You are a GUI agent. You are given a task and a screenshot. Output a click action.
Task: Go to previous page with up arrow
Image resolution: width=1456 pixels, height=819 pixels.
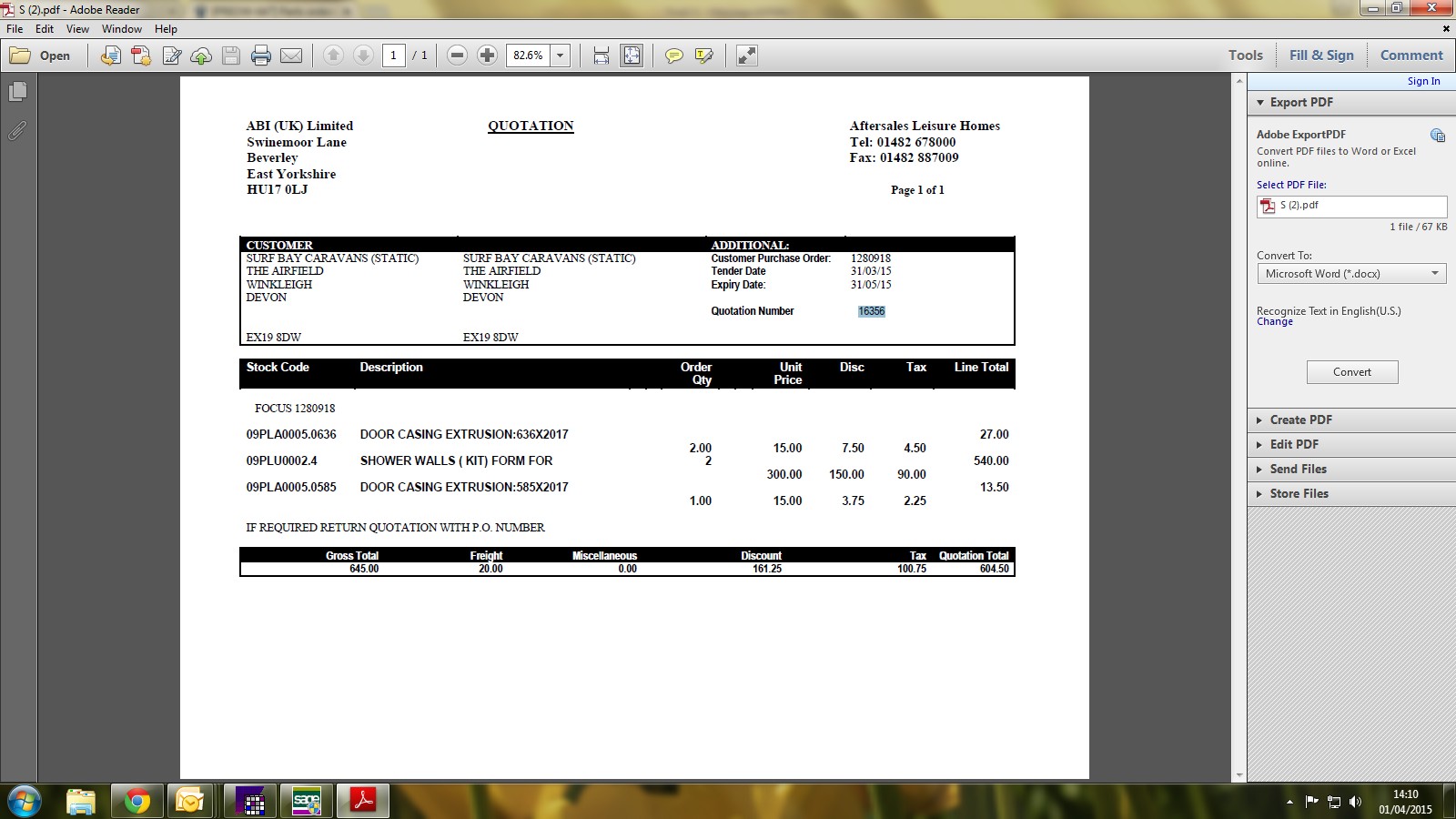(x=333, y=56)
